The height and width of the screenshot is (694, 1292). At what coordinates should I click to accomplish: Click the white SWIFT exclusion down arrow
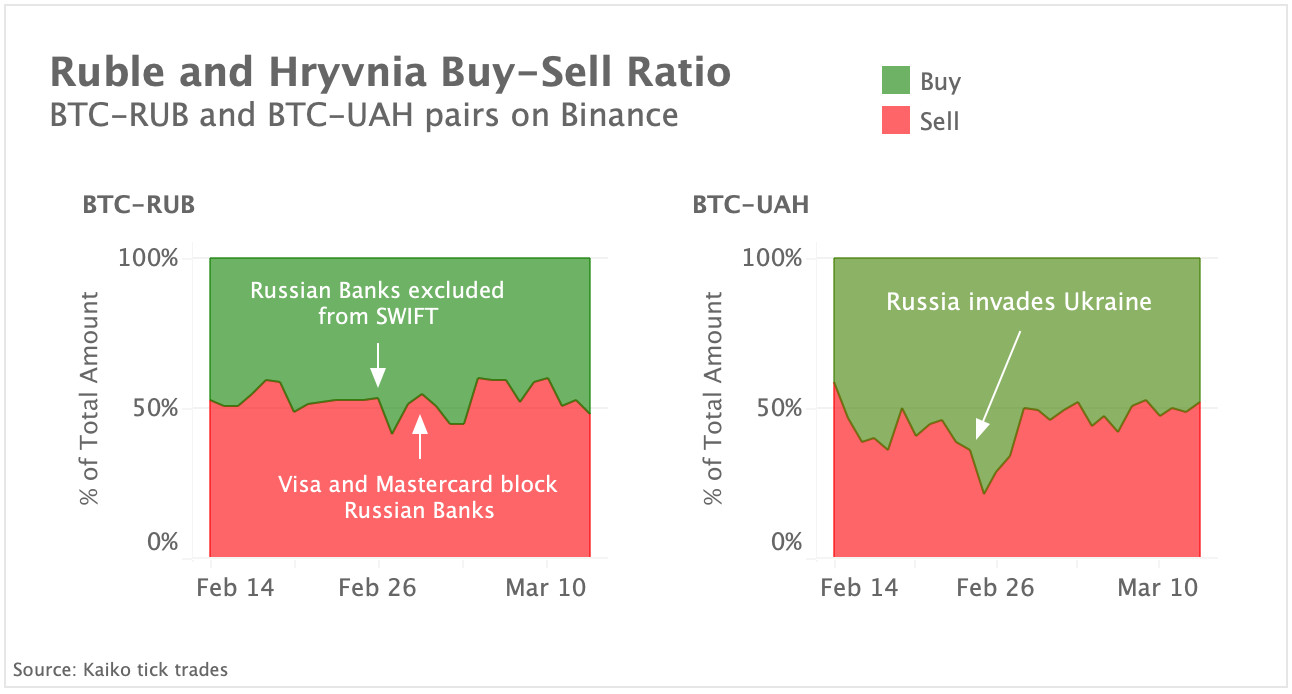pos(378,364)
